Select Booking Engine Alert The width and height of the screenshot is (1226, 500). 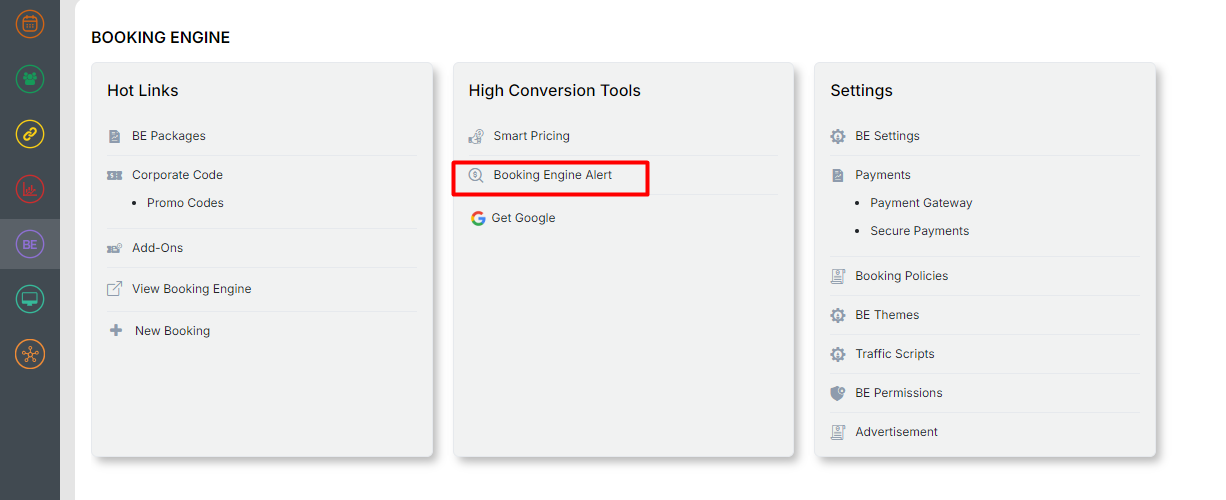[552, 175]
